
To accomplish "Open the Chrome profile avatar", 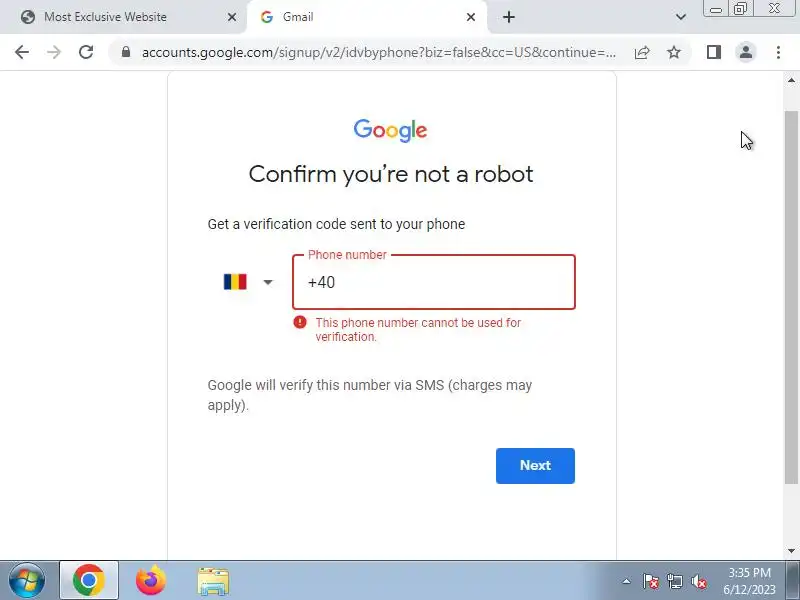I will 746,52.
